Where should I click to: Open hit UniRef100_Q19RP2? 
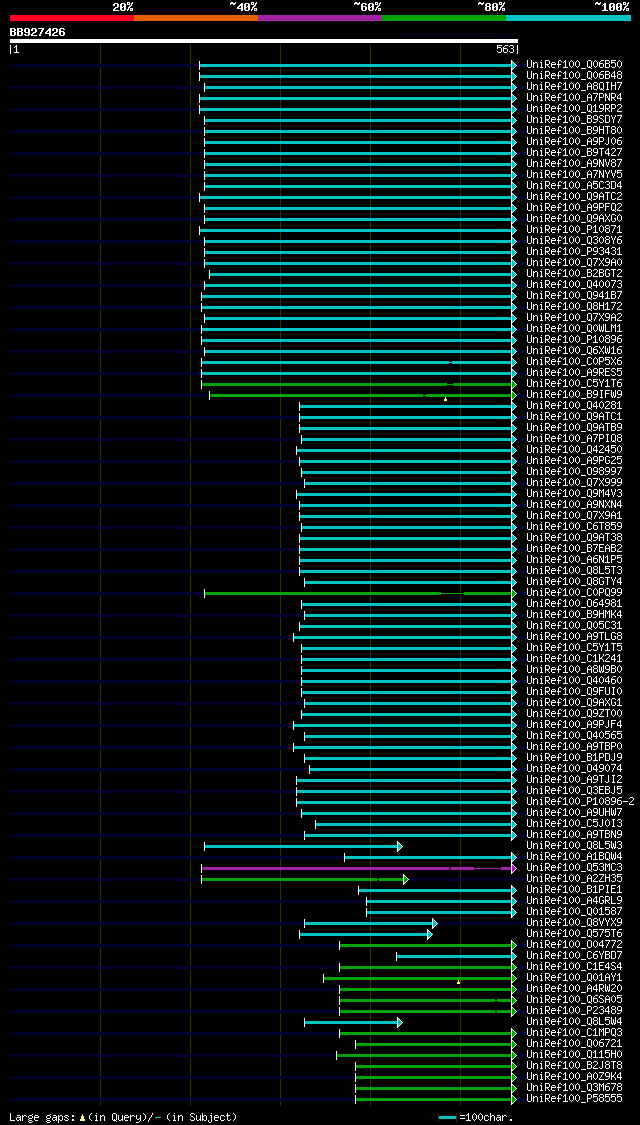click(574, 109)
